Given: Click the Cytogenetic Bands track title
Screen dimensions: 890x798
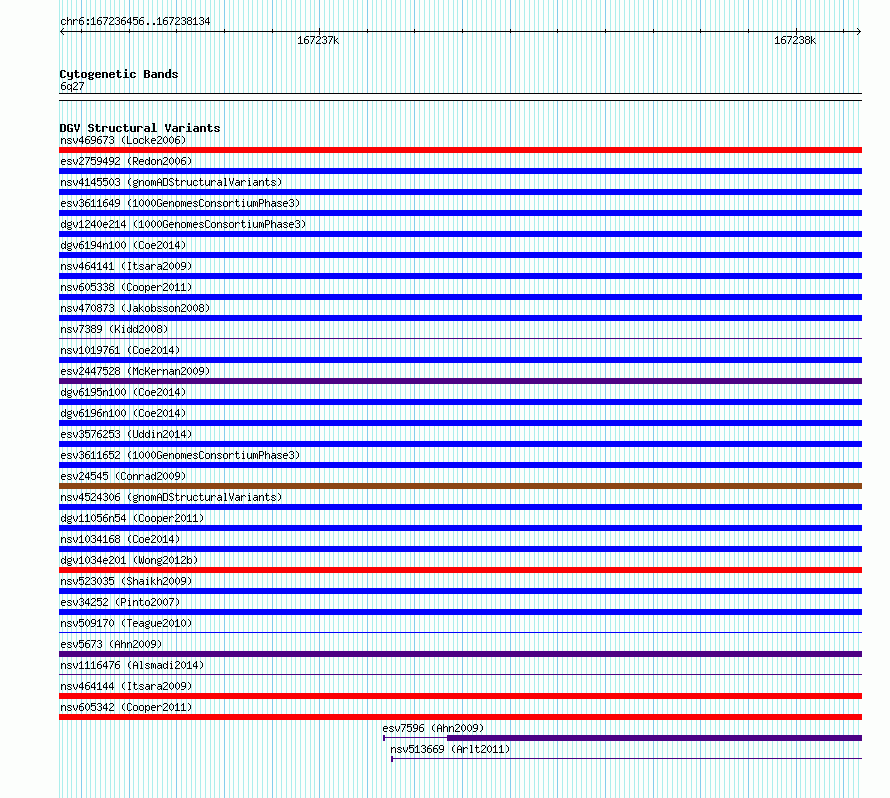Looking at the screenshot, I should coord(119,74).
